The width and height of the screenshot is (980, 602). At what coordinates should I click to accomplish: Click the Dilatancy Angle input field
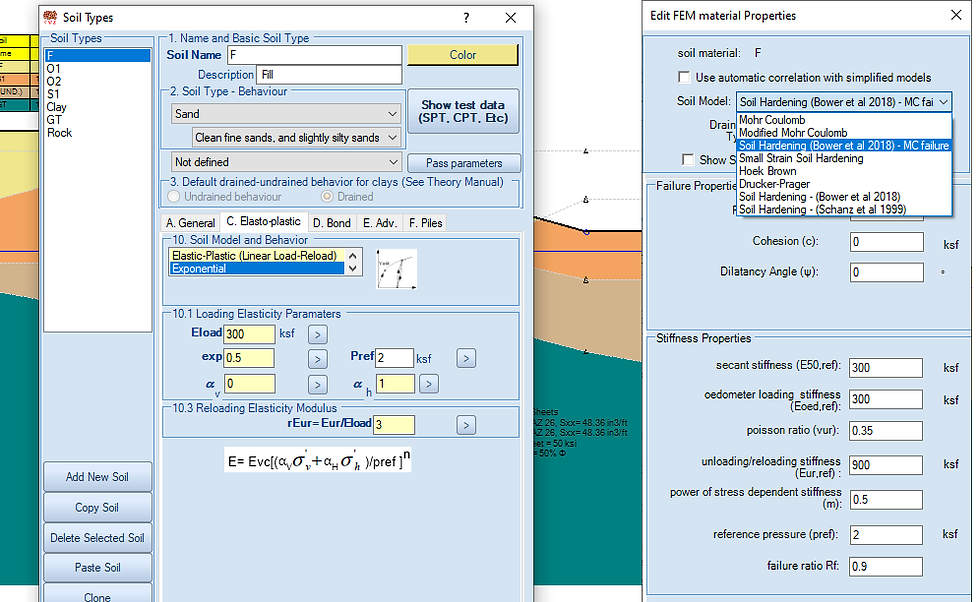[886, 272]
